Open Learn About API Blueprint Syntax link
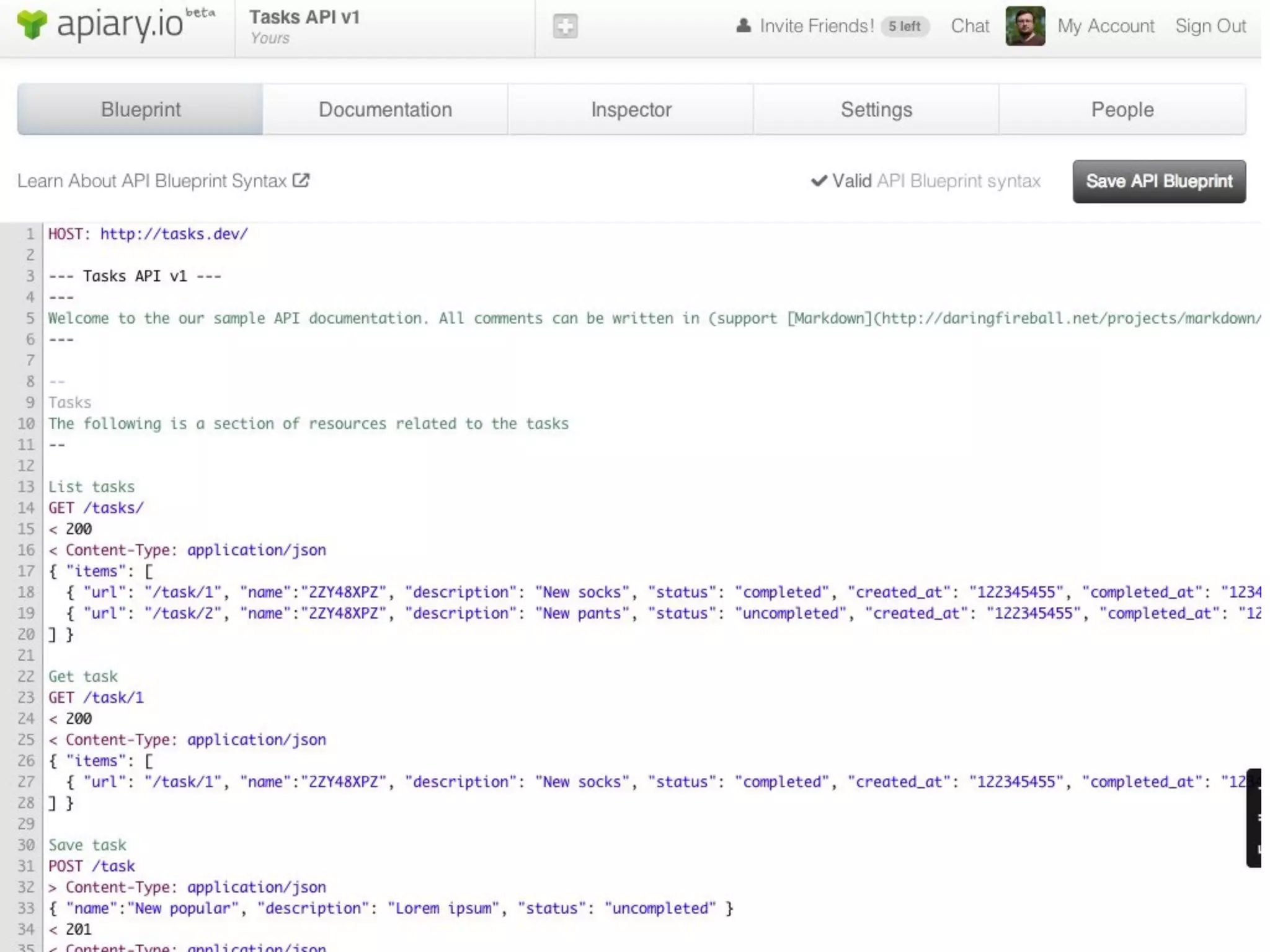 (152, 181)
